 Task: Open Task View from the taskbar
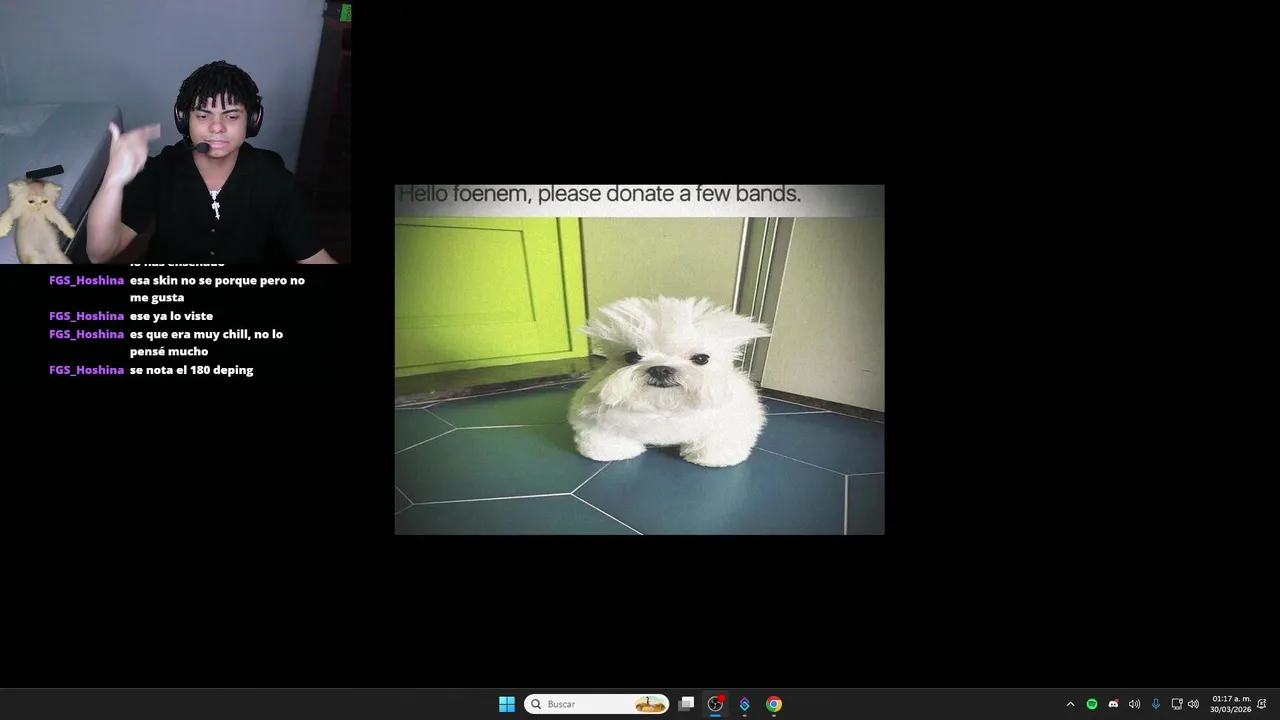click(686, 704)
